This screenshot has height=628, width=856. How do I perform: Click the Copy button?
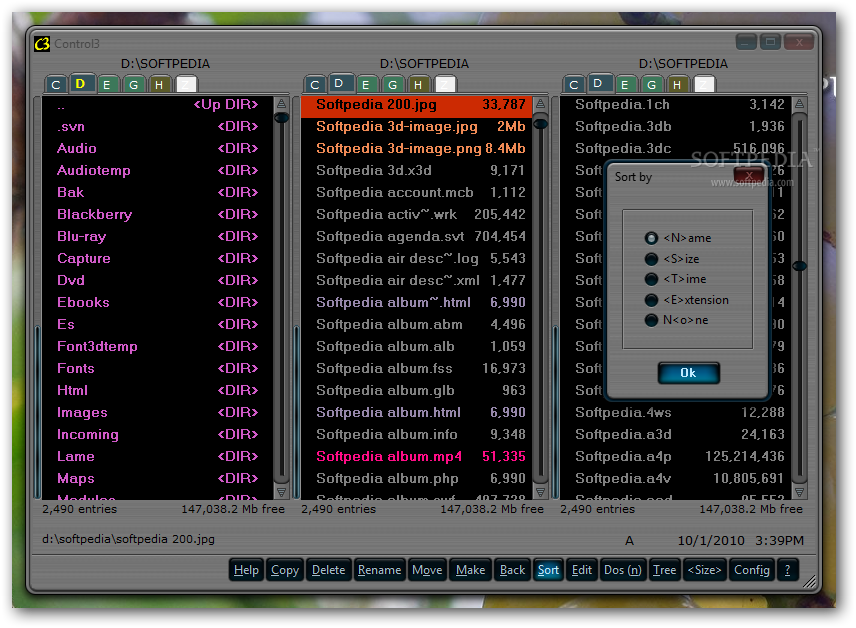click(285, 570)
